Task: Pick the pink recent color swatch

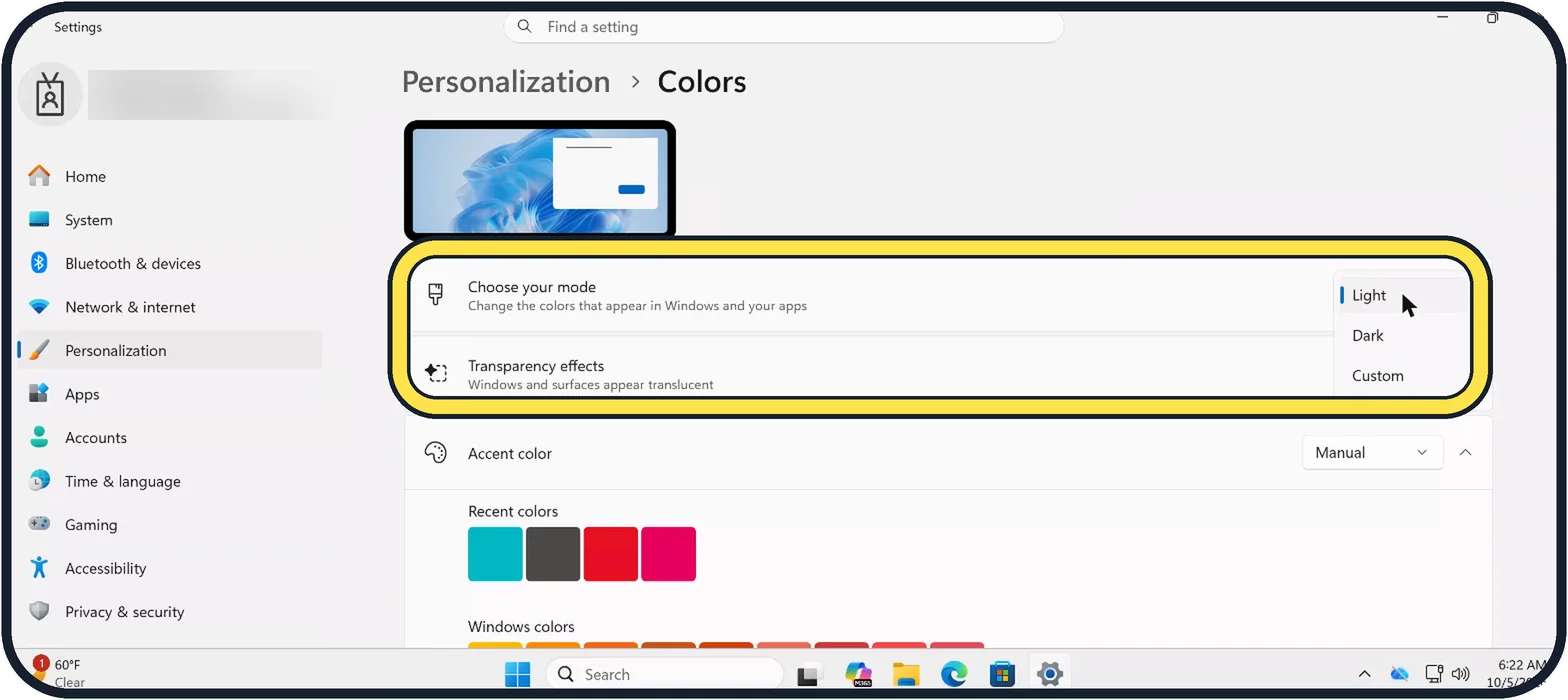Action: [668, 554]
